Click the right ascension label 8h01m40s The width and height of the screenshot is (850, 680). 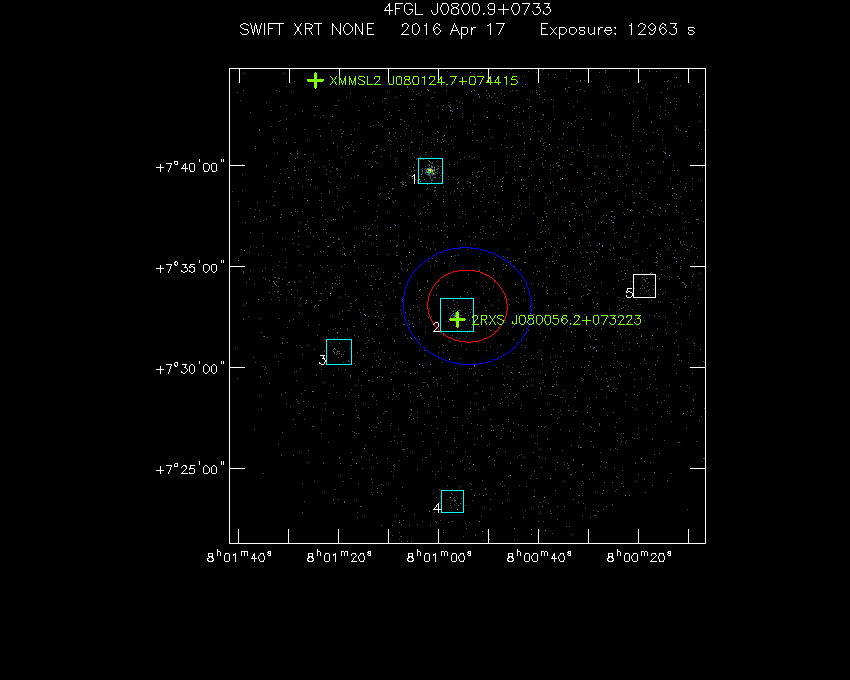click(x=239, y=556)
